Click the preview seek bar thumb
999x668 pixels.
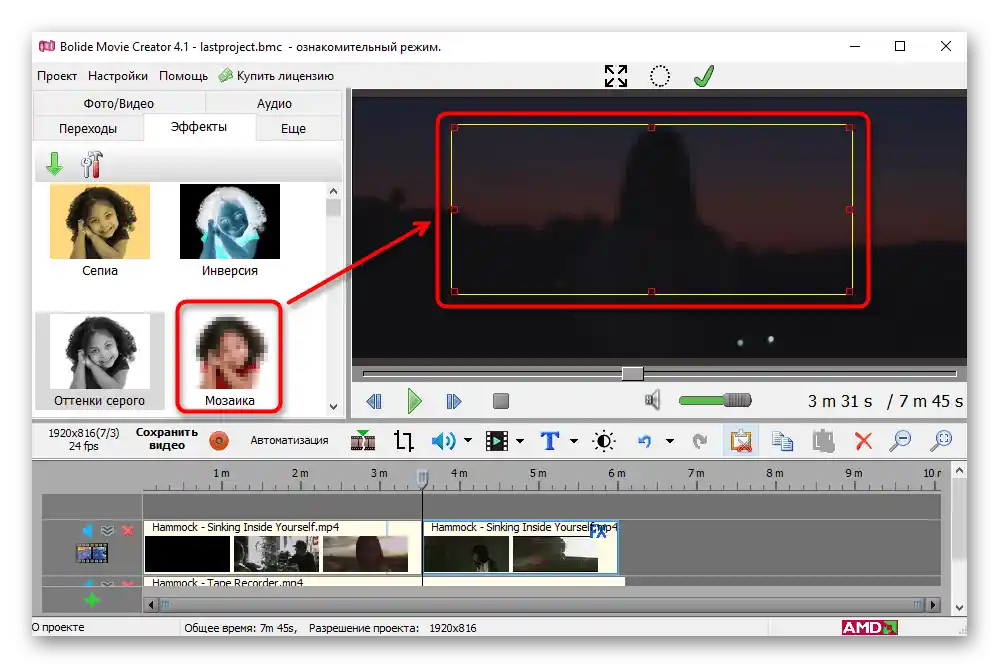[633, 374]
